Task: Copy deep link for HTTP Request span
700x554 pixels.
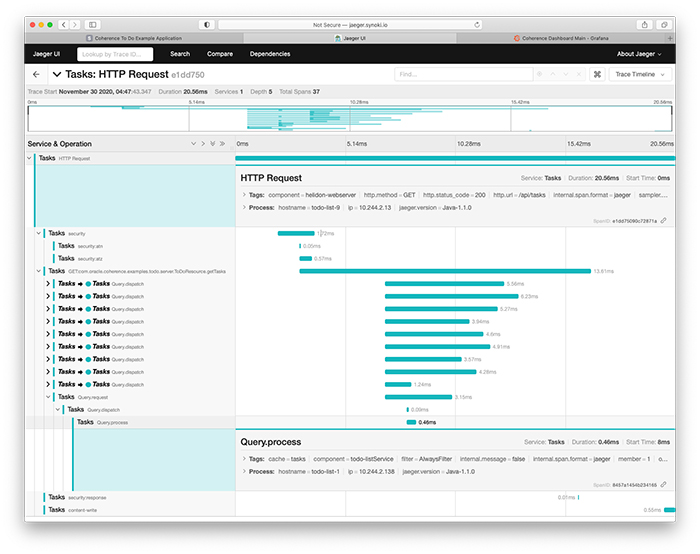Action: (664, 221)
